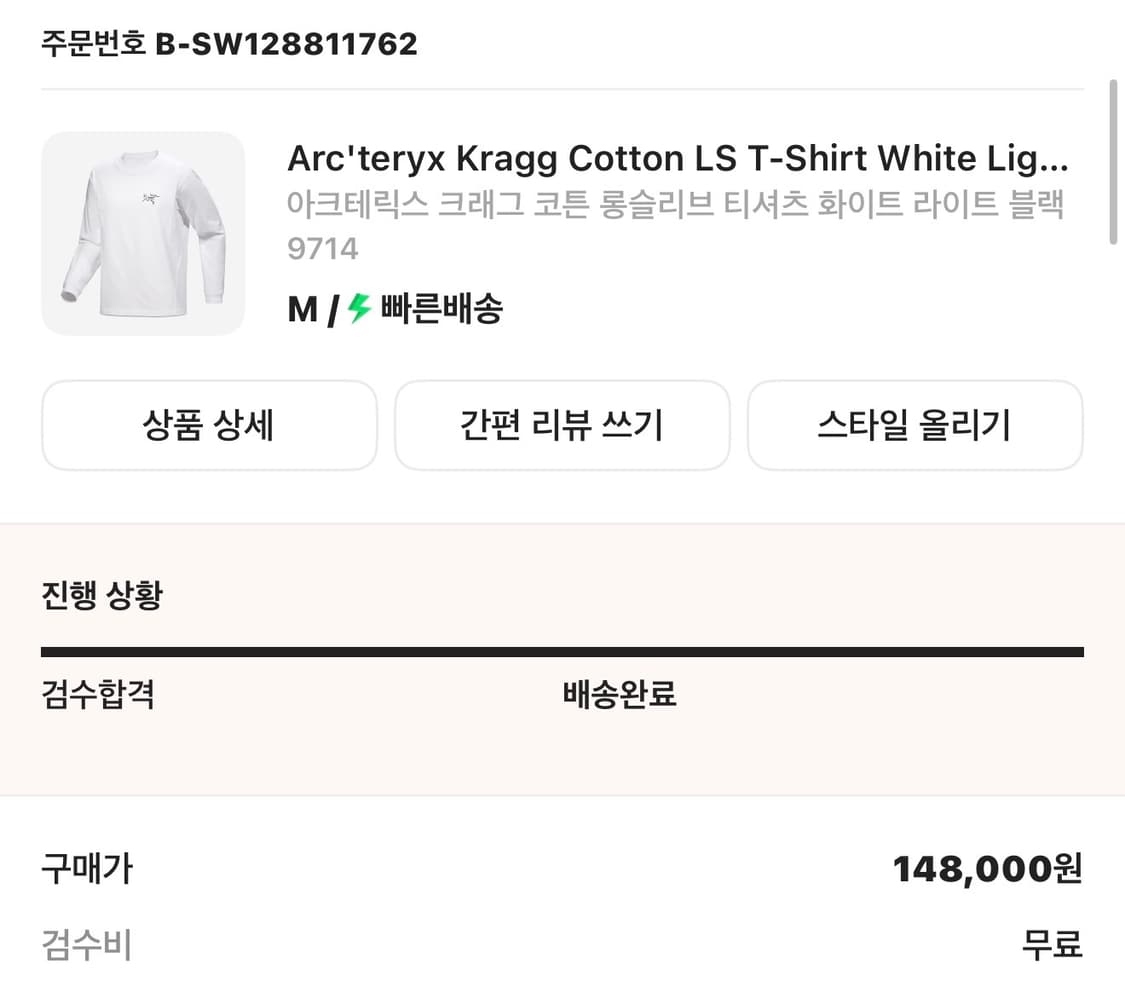
Task: Click the 빠른배송 label
Action: pyautogui.click(x=441, y=310)
